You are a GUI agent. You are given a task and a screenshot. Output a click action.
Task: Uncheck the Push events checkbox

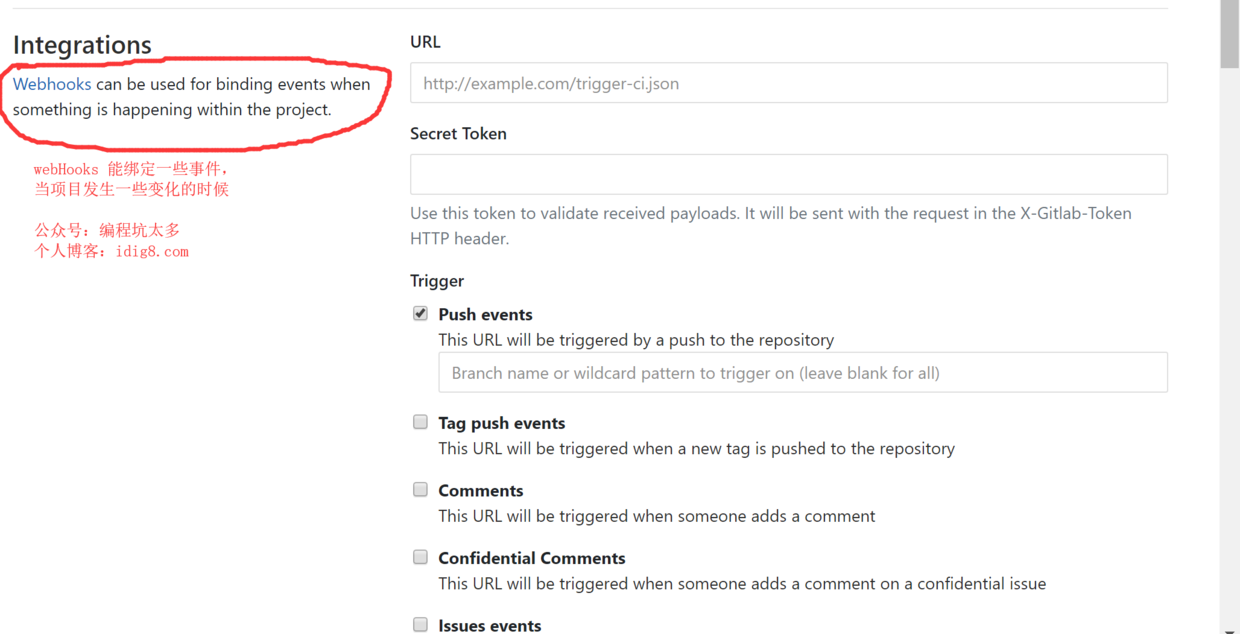pyautogui.click(x=420, y=312)
